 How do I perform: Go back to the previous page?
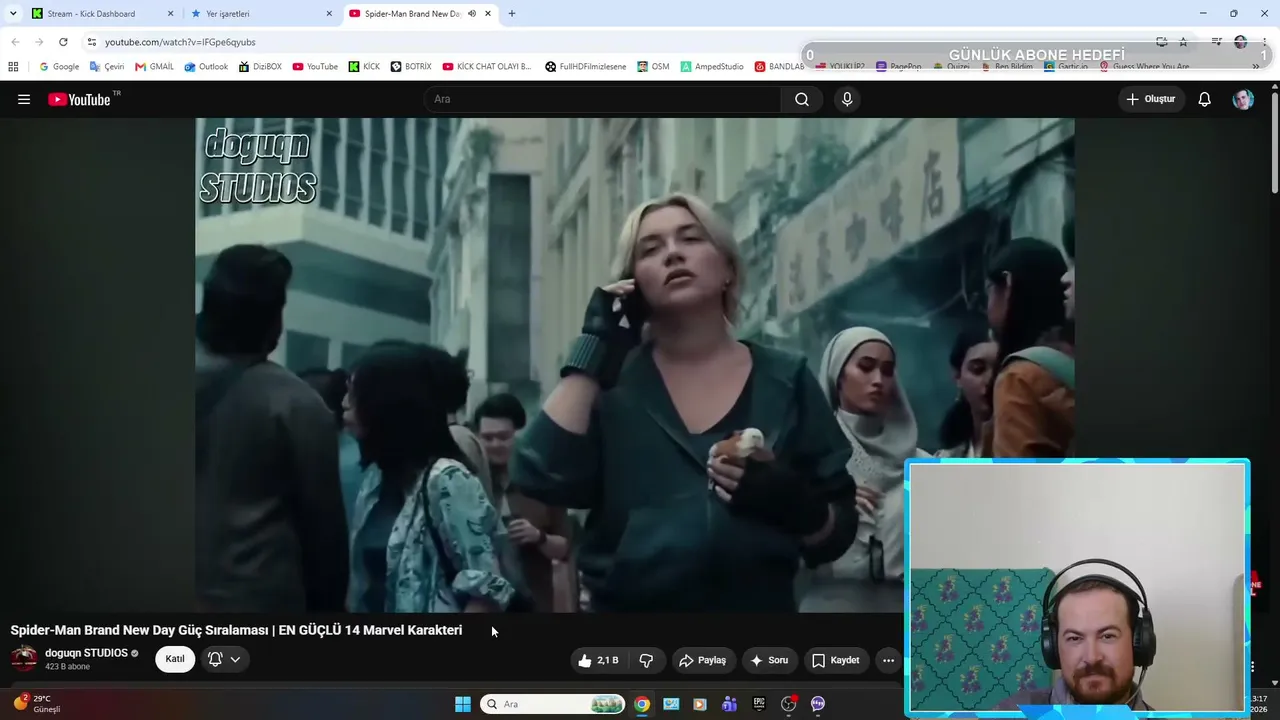point(15,42)
